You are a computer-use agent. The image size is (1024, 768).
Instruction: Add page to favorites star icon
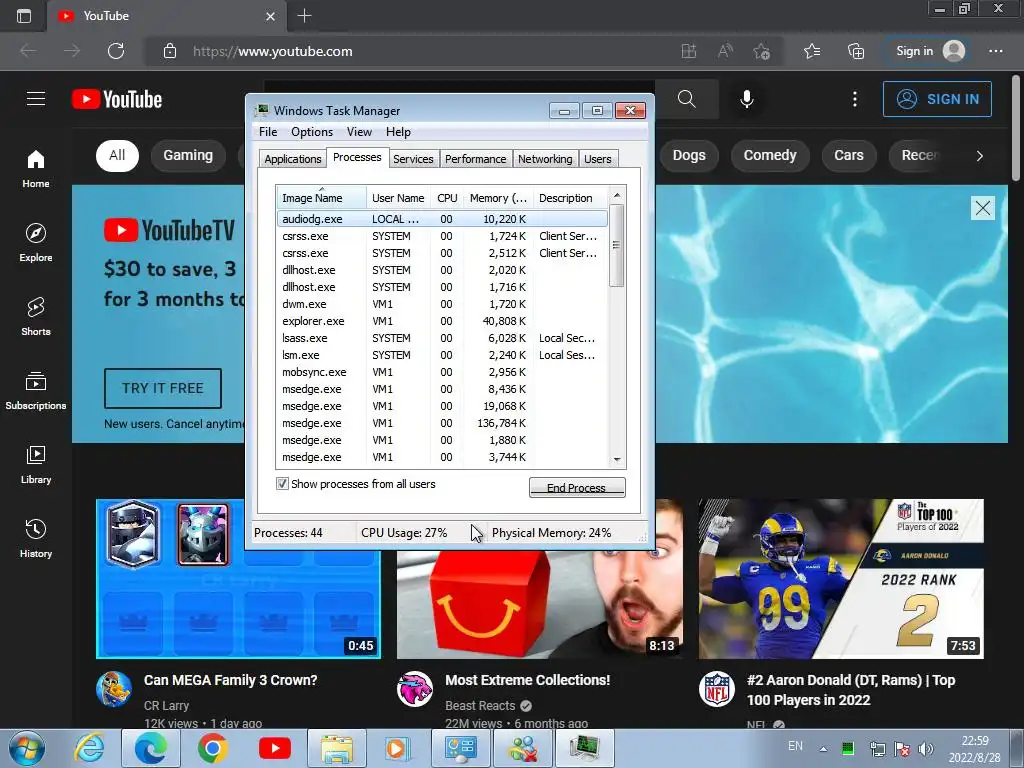[x=761, y=51]
